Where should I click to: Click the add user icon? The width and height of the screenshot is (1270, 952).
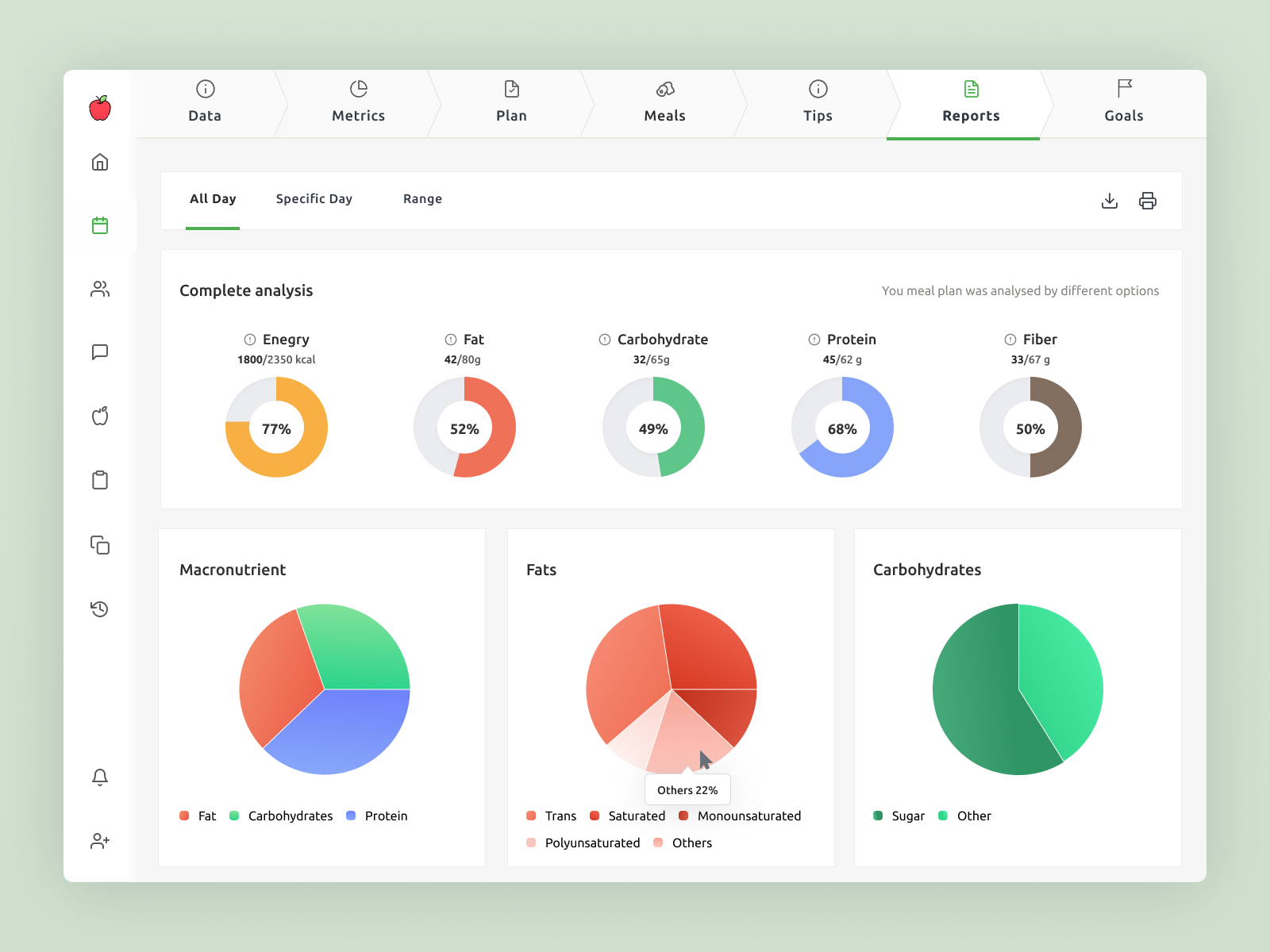(100, 841)
